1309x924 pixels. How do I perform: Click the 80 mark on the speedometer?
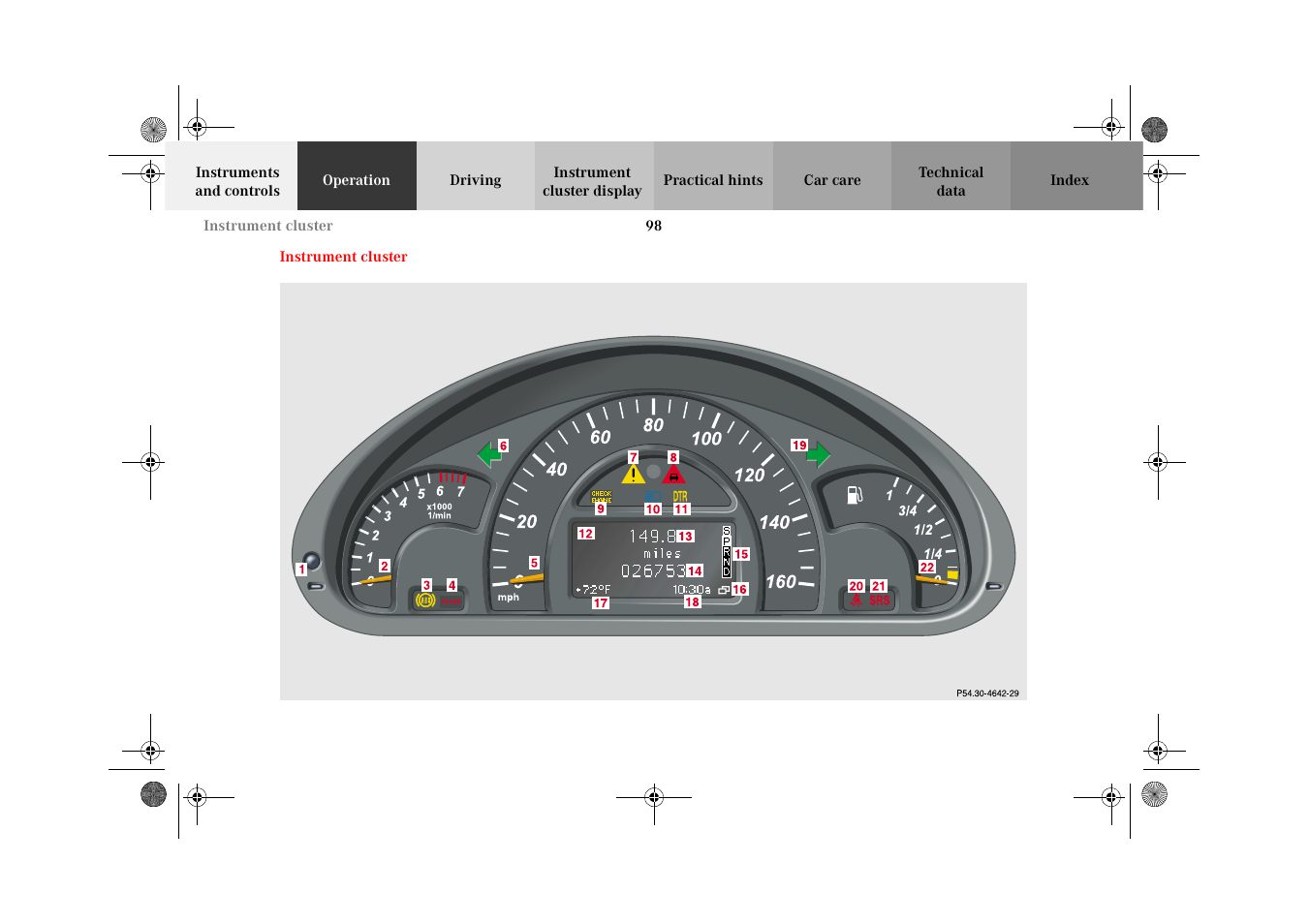point(654,425)
